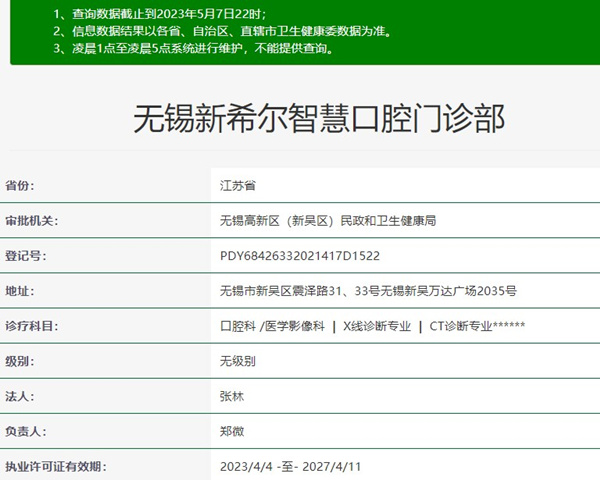Viewport: 600px width, 480px height.
Task: Click the notice about 凌晨1点至凌晨5点系统维护
Action: coord(193,48)
